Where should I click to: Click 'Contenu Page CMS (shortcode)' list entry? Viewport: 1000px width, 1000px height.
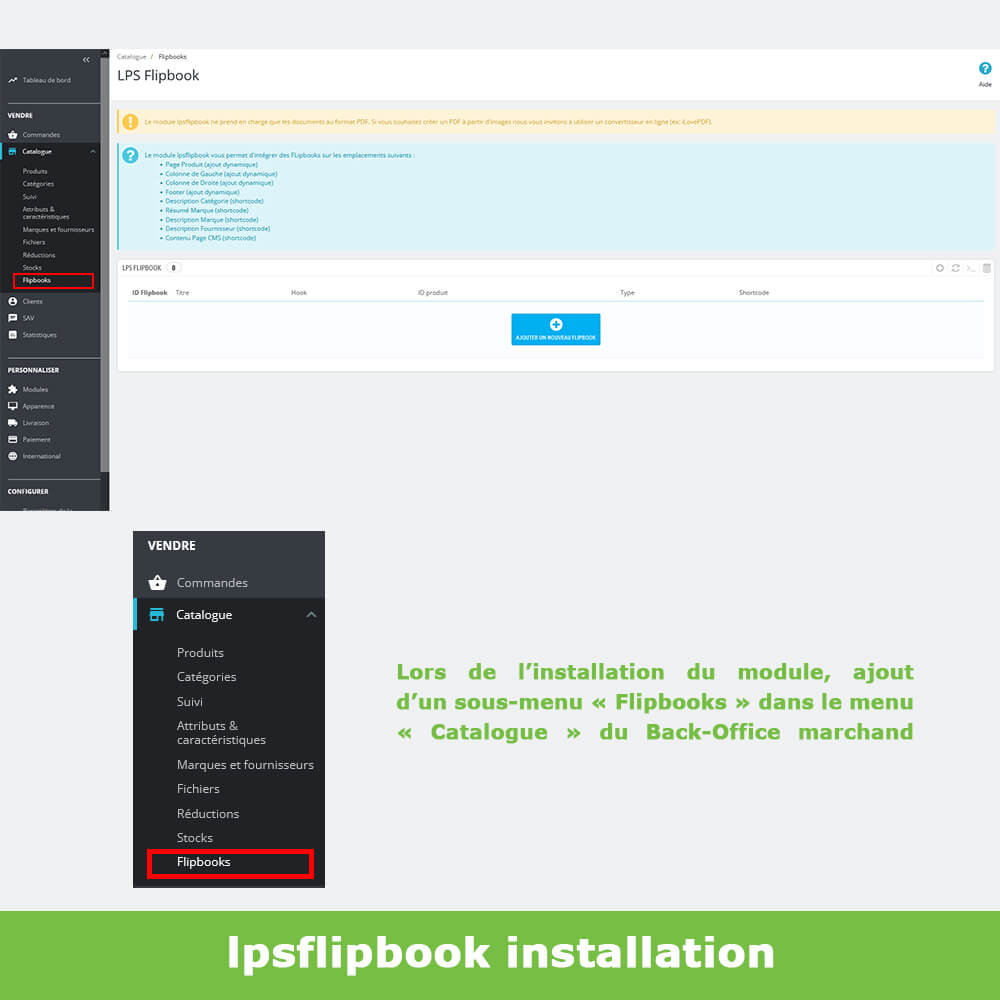click(x=210, y=238)
